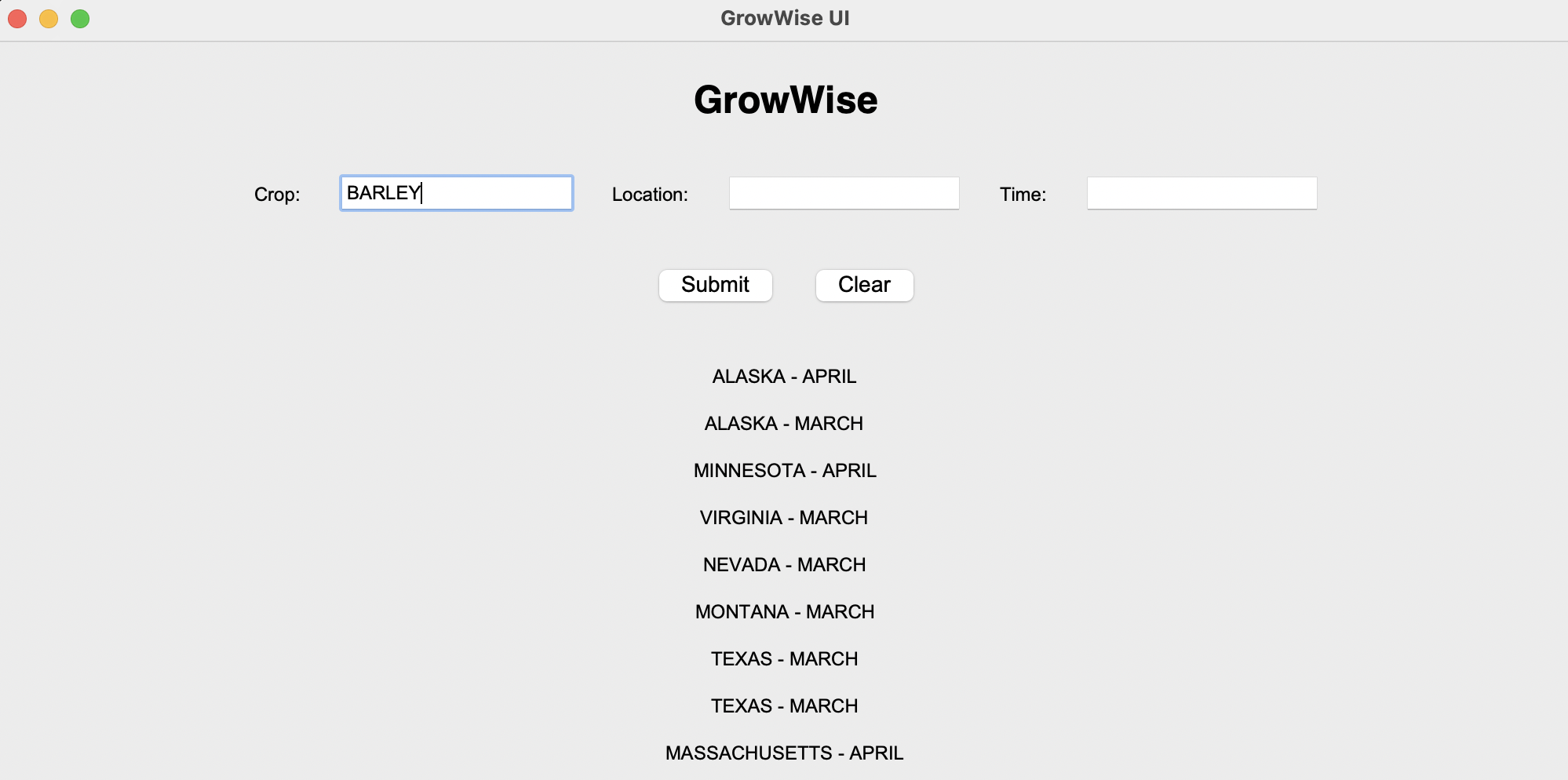The height and width of the screenshot is (780, 1568).
Task: Select the ALASKA - MARCH result
Action: (784, 423)
